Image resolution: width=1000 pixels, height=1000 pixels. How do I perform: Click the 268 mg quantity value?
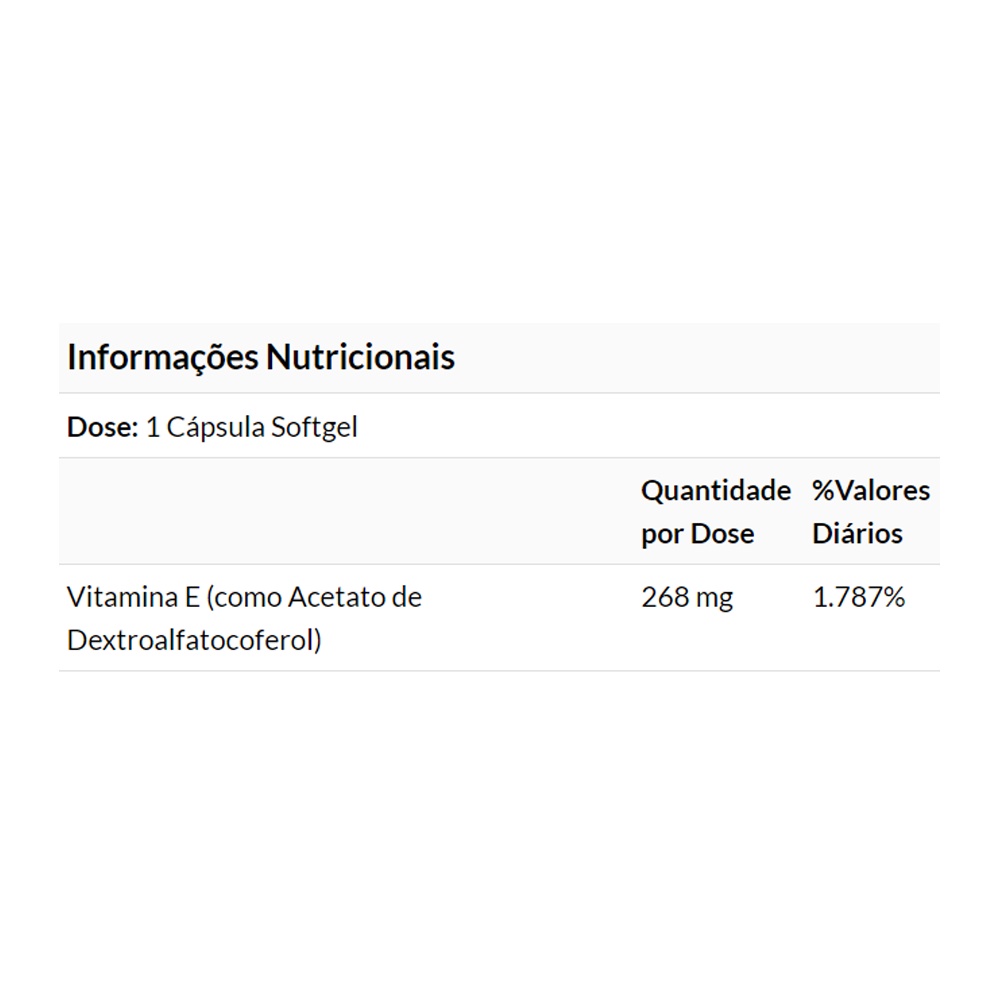(x=687, y=597)
